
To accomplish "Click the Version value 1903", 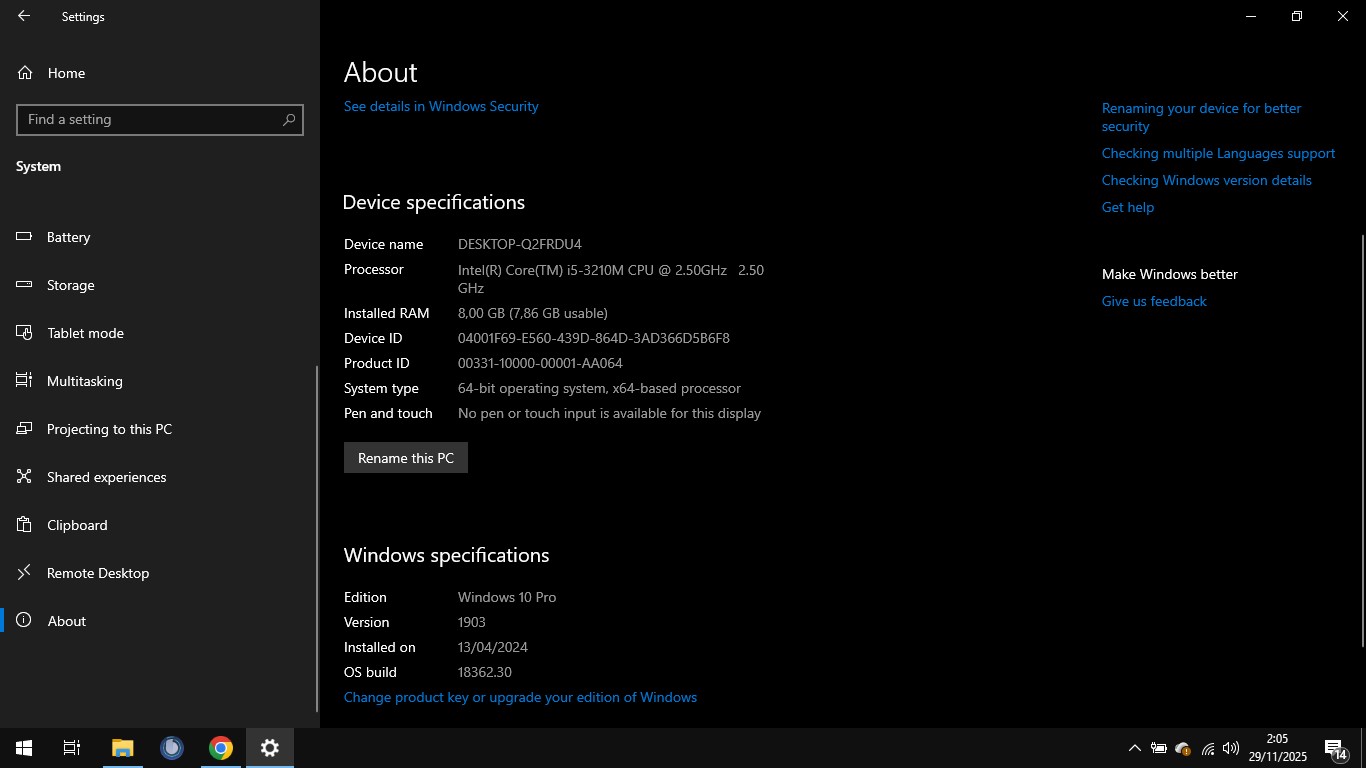I will point(472,622).
